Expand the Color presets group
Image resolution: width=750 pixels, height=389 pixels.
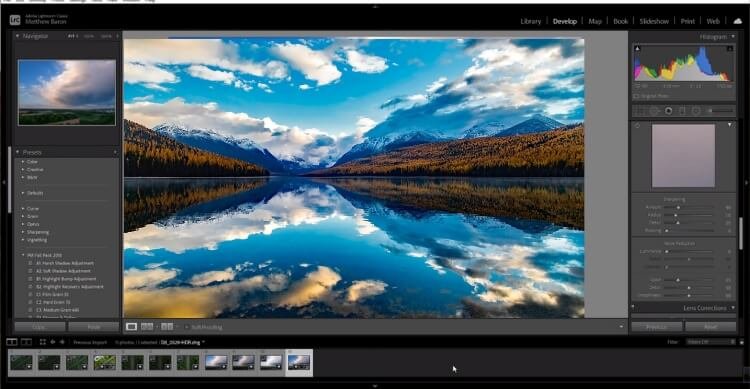click(22, 162)
